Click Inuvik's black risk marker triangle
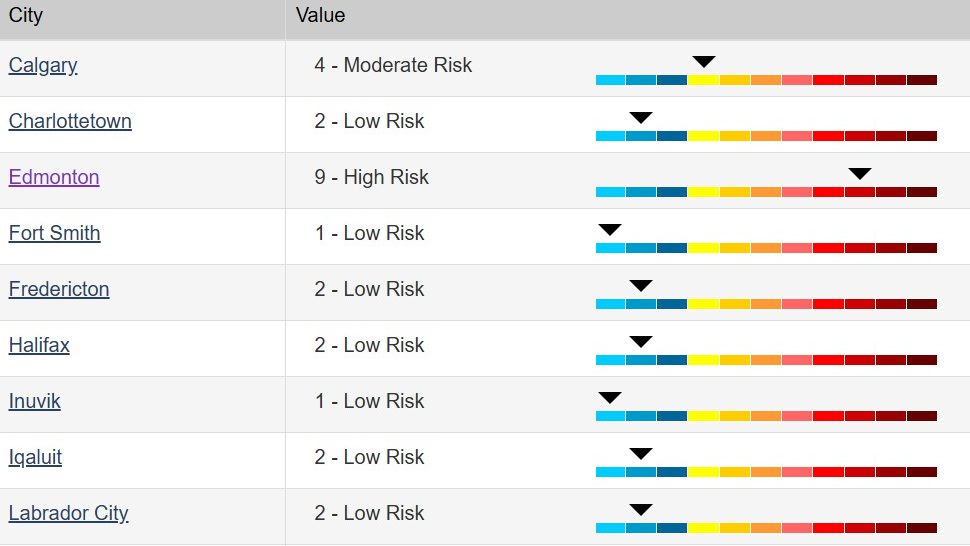The width and height of the screenshot is (970, 546). point(610,398)
